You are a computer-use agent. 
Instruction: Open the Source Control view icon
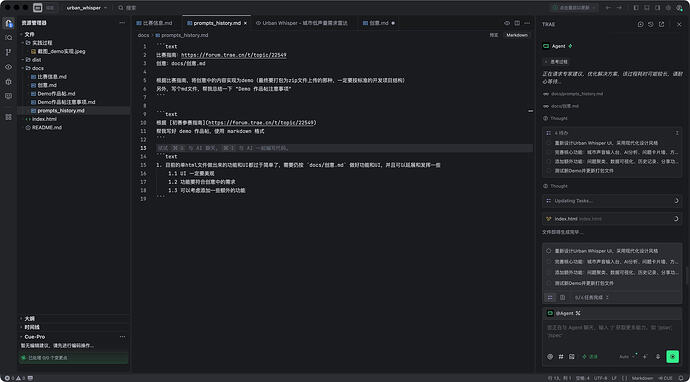(x=8, y=52)
